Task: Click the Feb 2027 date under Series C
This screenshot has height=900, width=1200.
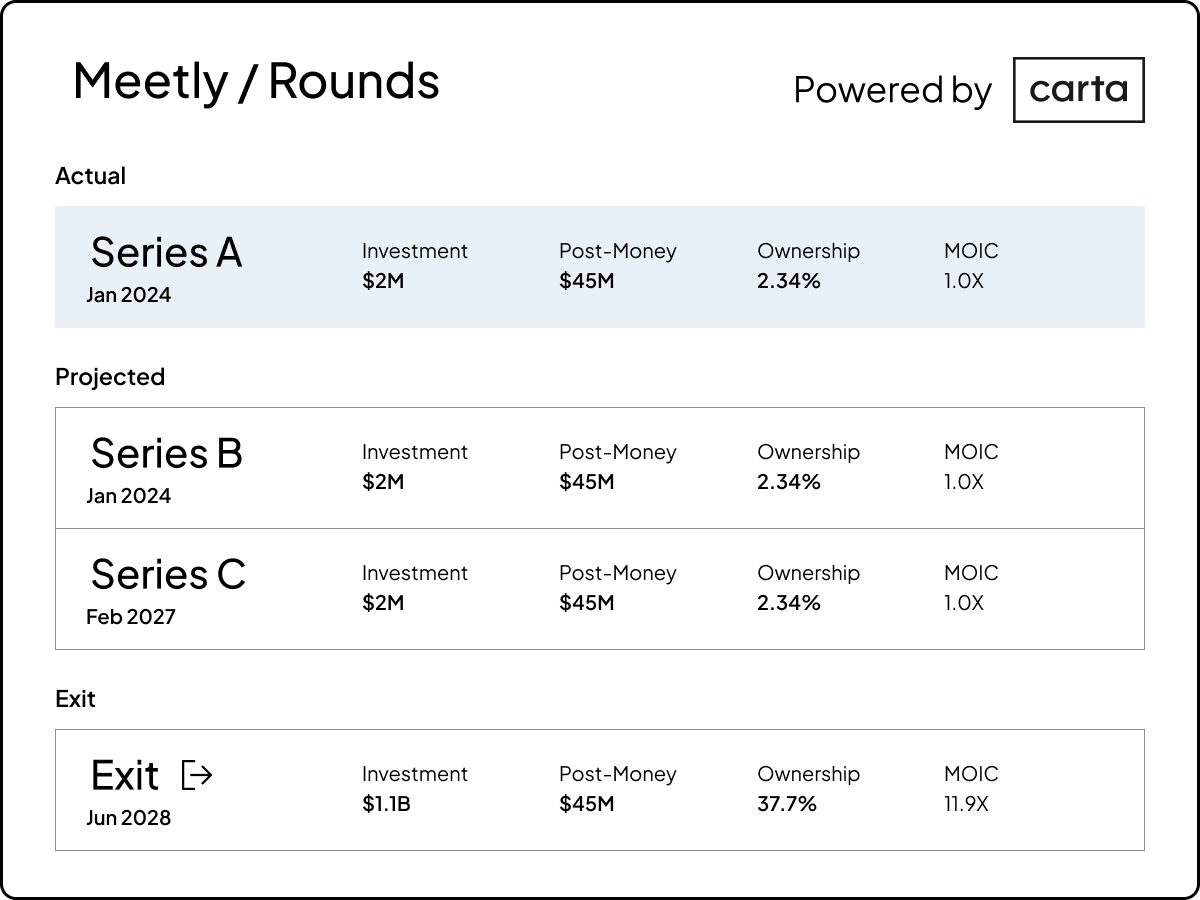Action: click(131, 617)
